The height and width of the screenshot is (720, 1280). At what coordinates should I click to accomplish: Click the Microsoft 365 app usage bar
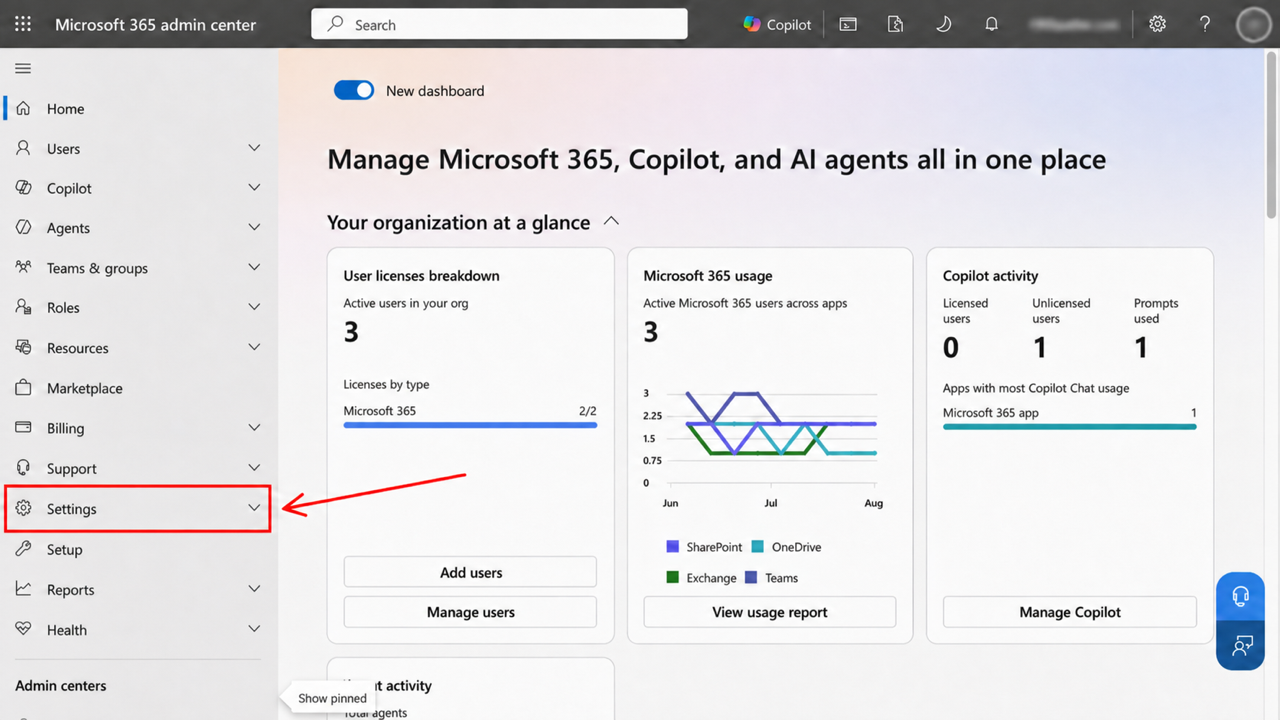[1070, 427]
